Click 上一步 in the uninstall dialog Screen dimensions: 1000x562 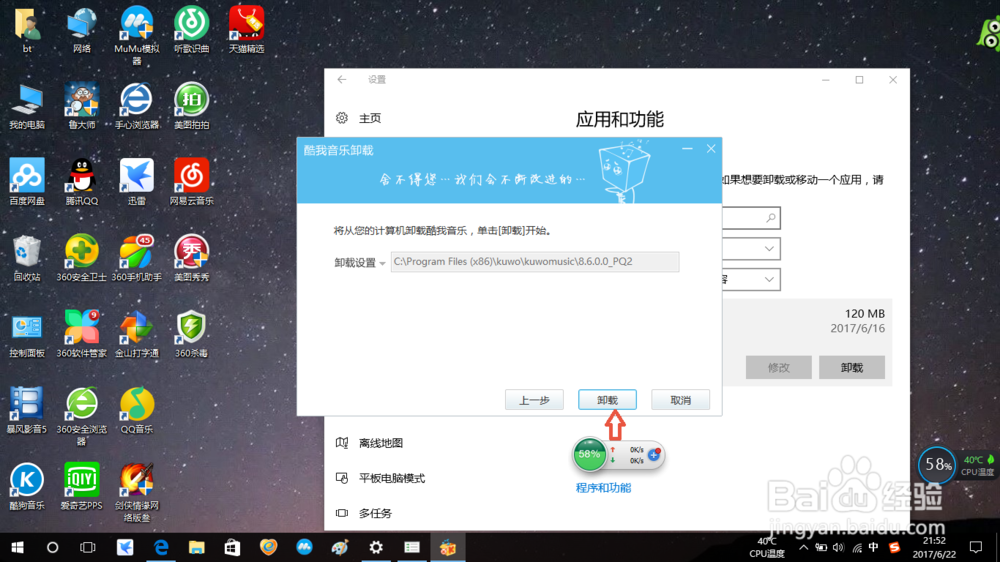point(534,400)
